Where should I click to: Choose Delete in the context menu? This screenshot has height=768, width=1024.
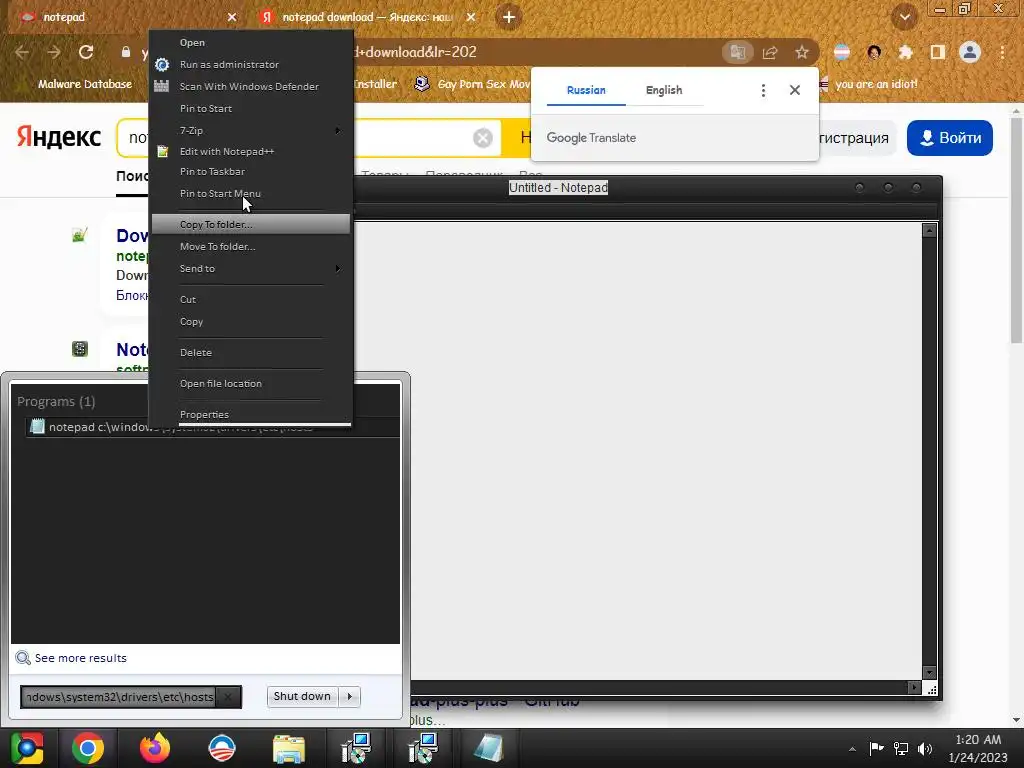(251, 352)
